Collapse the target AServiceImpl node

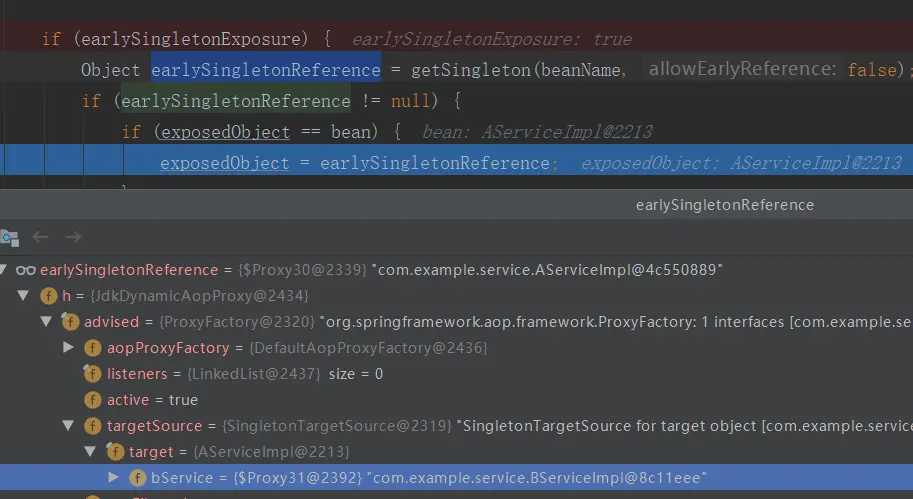tap(90, 451)
